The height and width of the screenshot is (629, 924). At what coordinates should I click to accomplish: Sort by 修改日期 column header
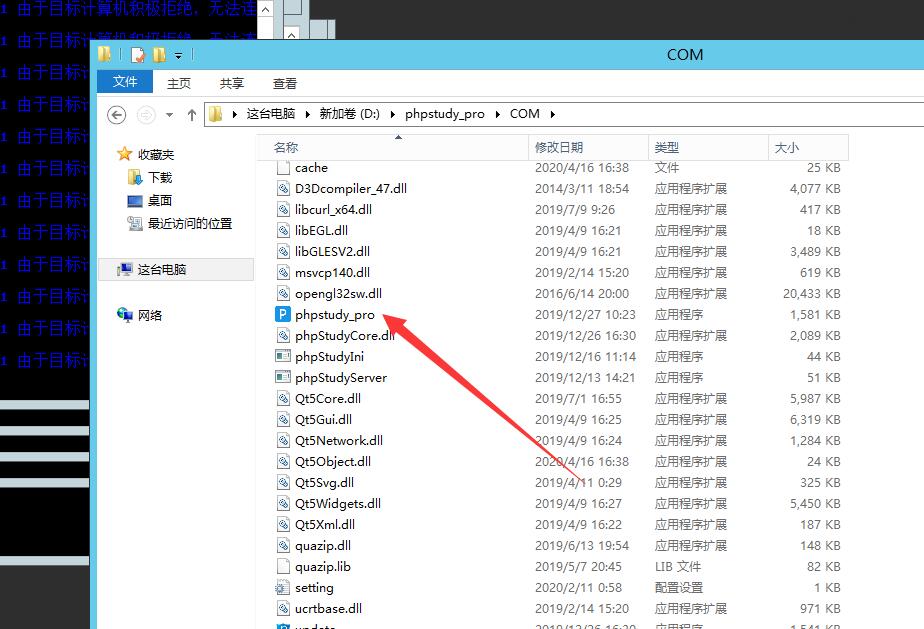pyautogui.click(x=559, y=147)
